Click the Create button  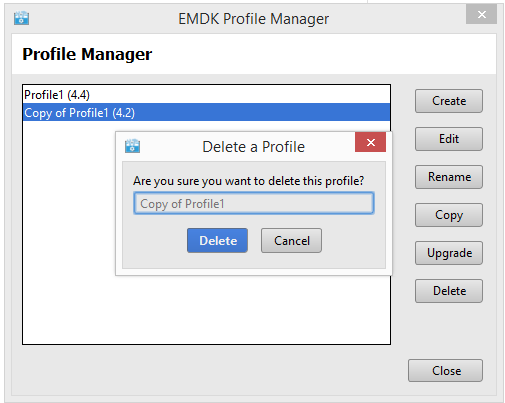coord(449,101)
